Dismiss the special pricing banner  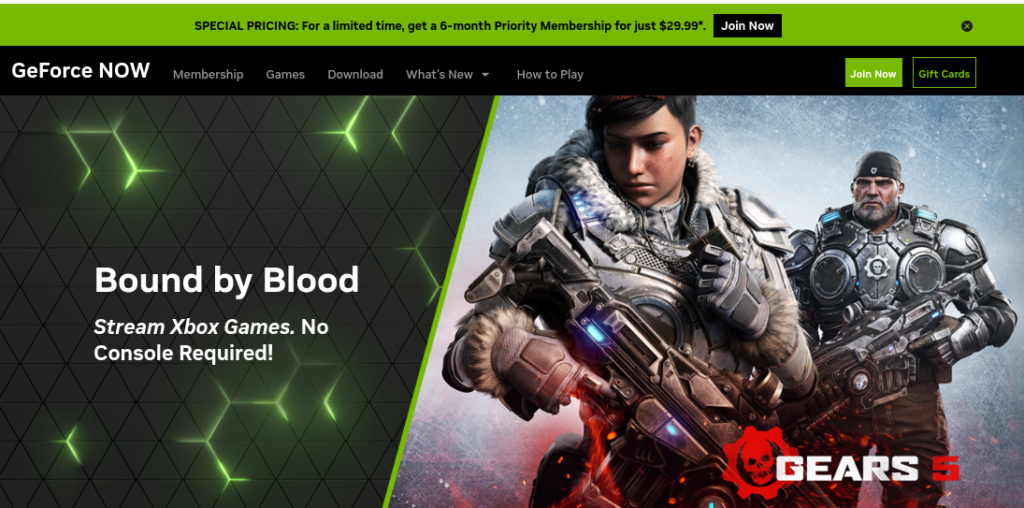[x=967, y=26]
